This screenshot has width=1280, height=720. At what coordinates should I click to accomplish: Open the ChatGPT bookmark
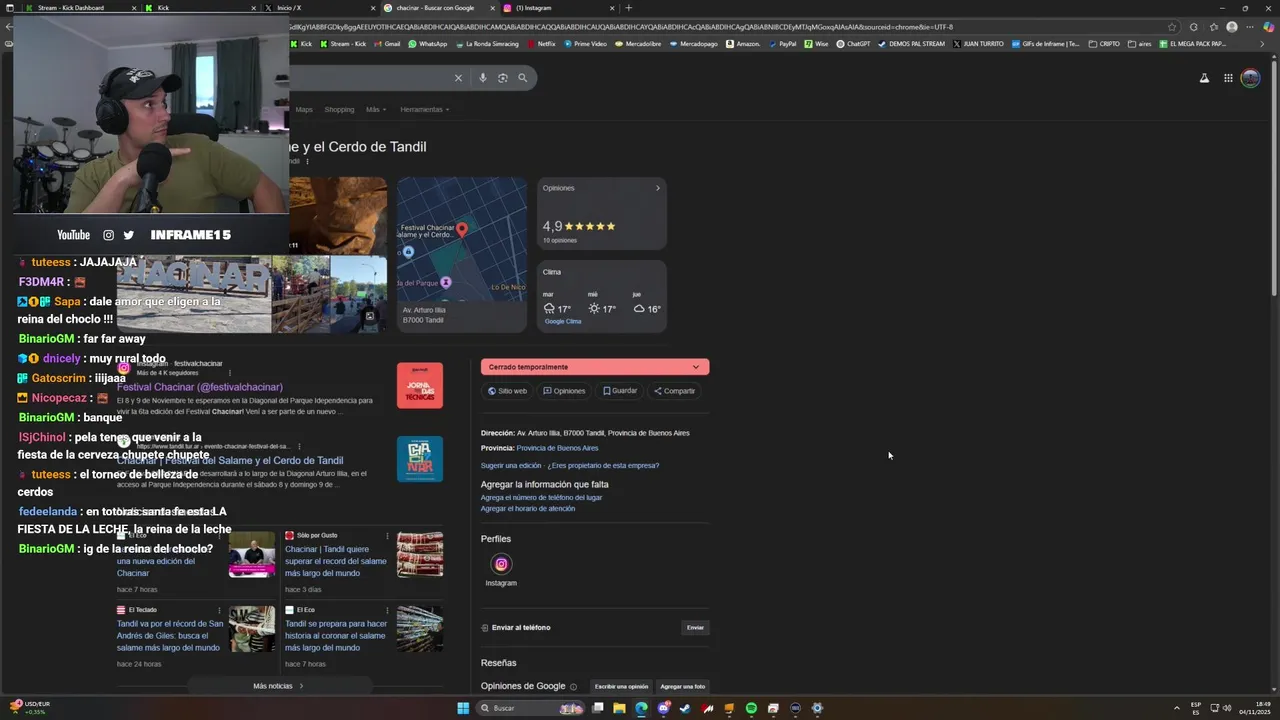pos(853,44)
